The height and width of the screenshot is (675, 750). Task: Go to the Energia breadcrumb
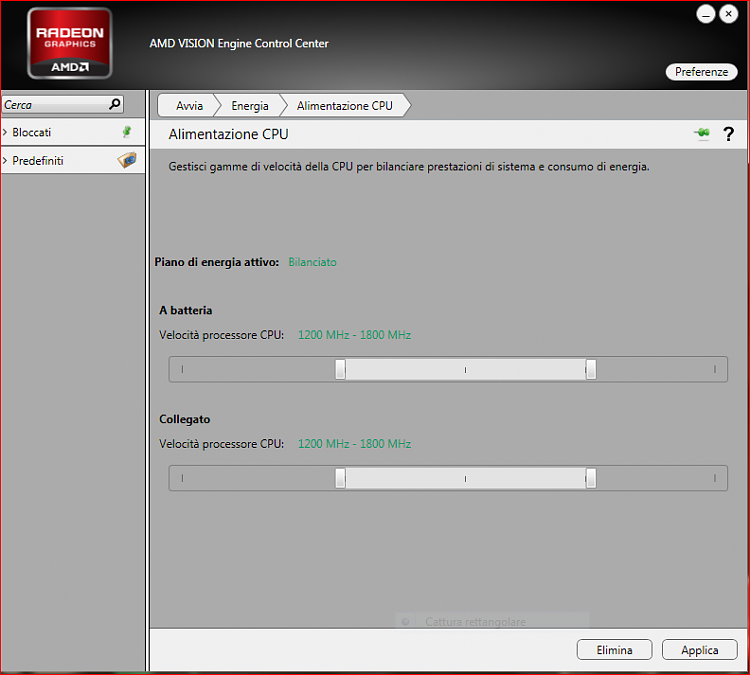click(250, 106)
